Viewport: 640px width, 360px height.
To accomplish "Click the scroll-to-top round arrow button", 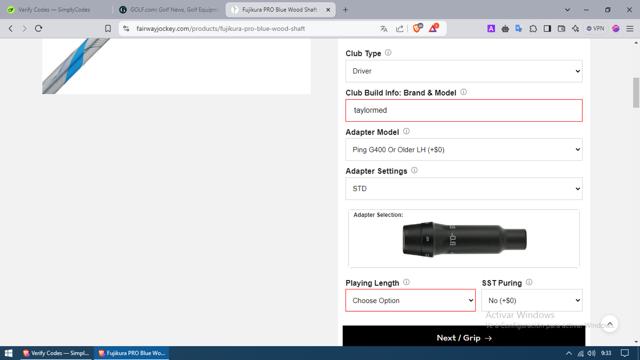I will click(609, 324).
